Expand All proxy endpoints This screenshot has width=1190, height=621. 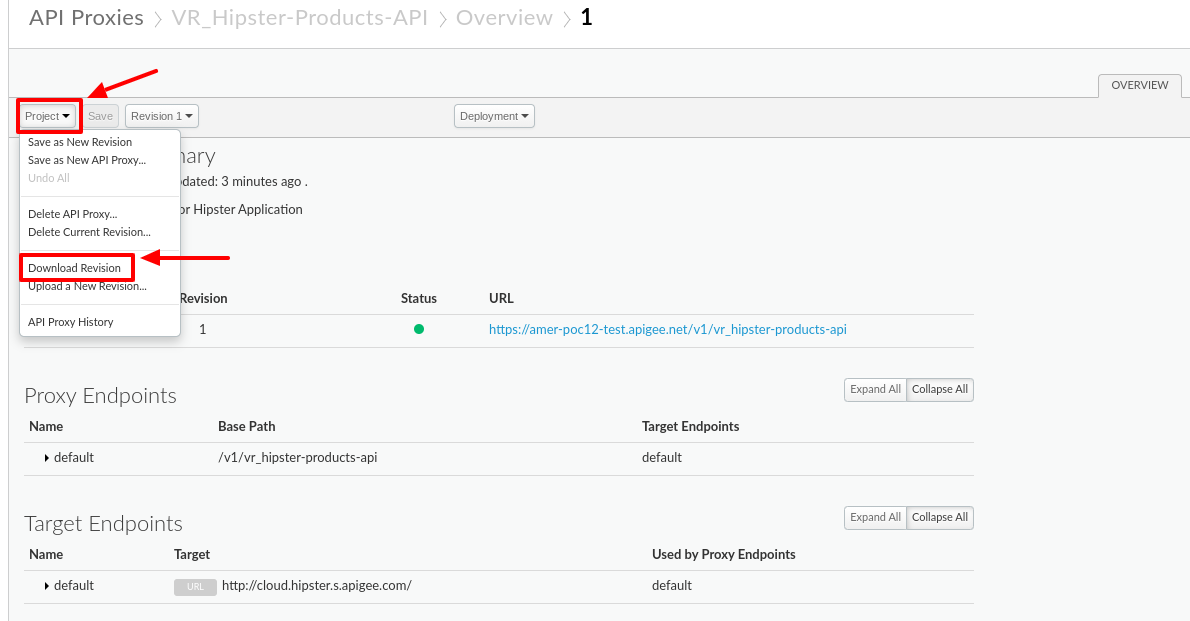click(x=875, y=389)
